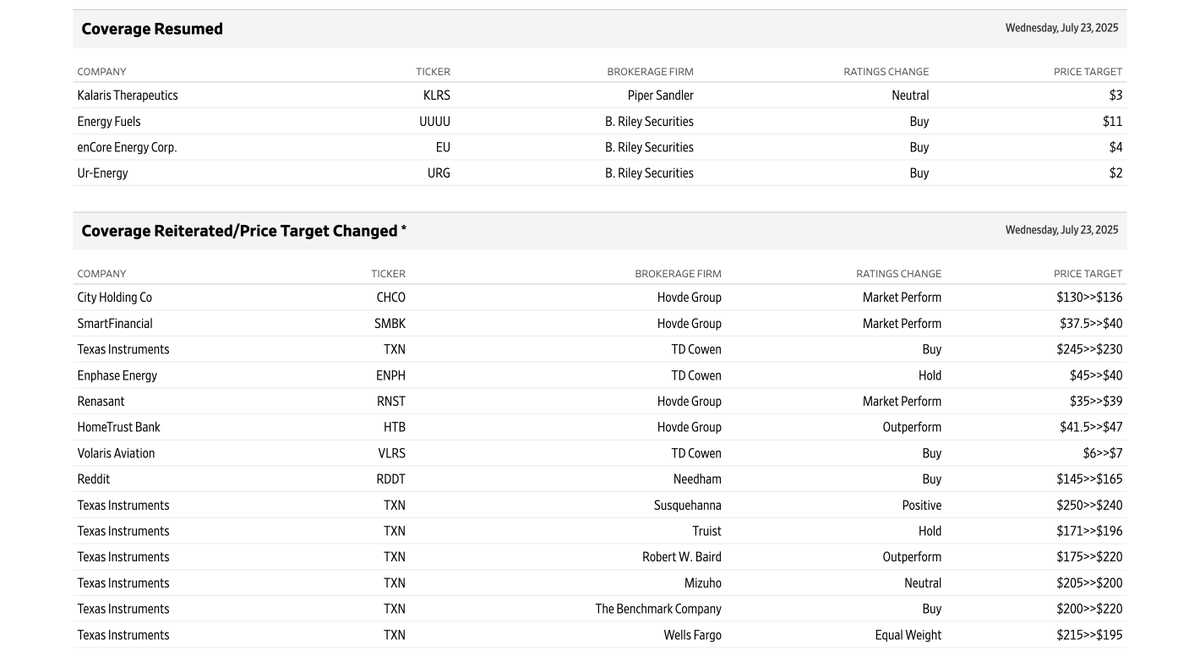The width and height of the screenshot is (1200, 656).
Task: Click the Coverage Reiterated/Price Target Changed heading
Action: (x=244, y=231)
